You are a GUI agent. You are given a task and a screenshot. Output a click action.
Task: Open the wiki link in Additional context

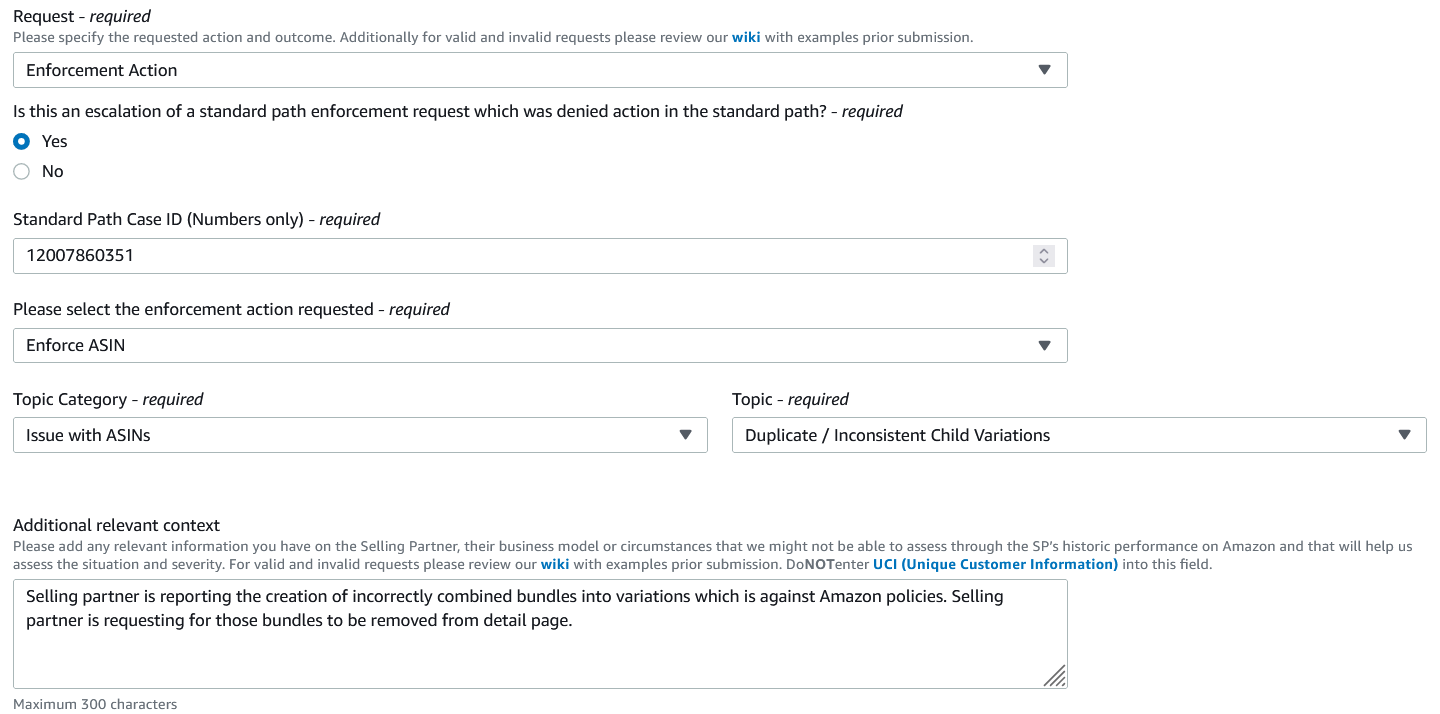[x=555, y=564]
